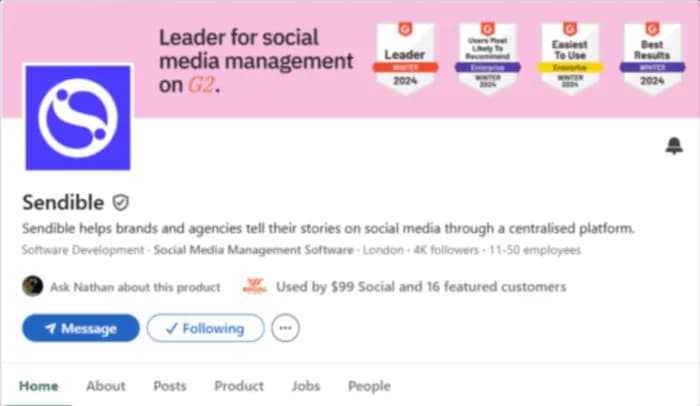
Task: Open the Posts tab
Action: pos(170,386)
